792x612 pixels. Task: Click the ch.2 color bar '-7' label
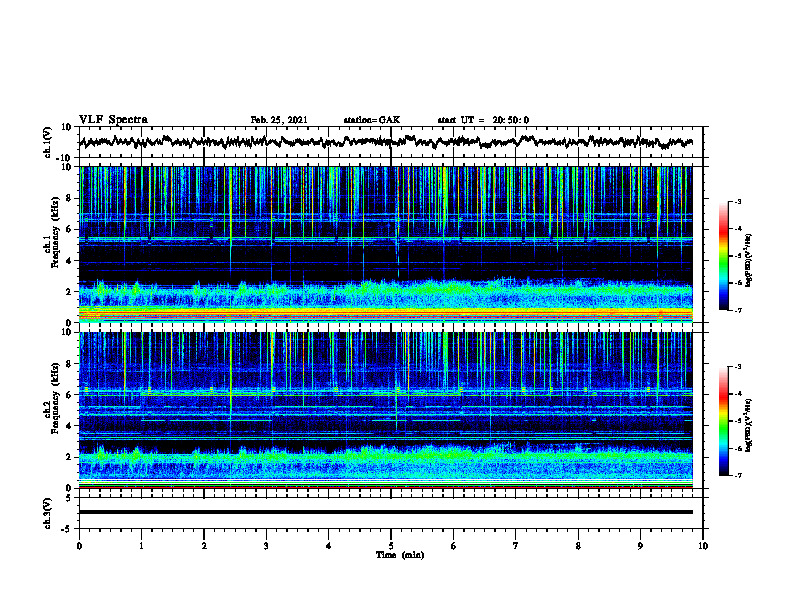pos(737,475)
